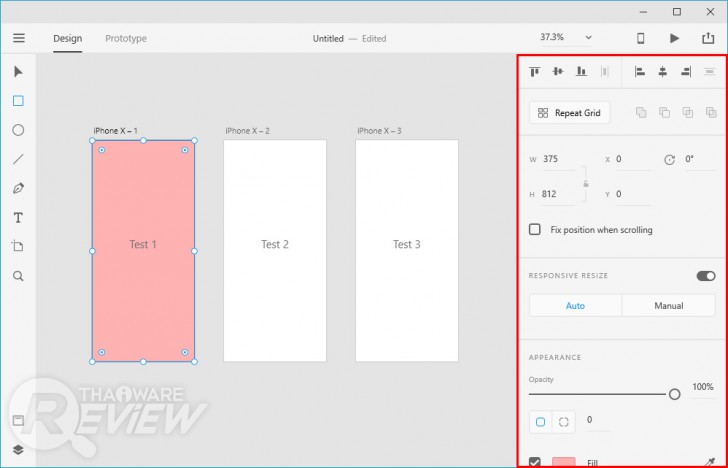Select the iPhone X – 2 artboard label
Viewport: 728px width, 468px height.
click(247, 131)
